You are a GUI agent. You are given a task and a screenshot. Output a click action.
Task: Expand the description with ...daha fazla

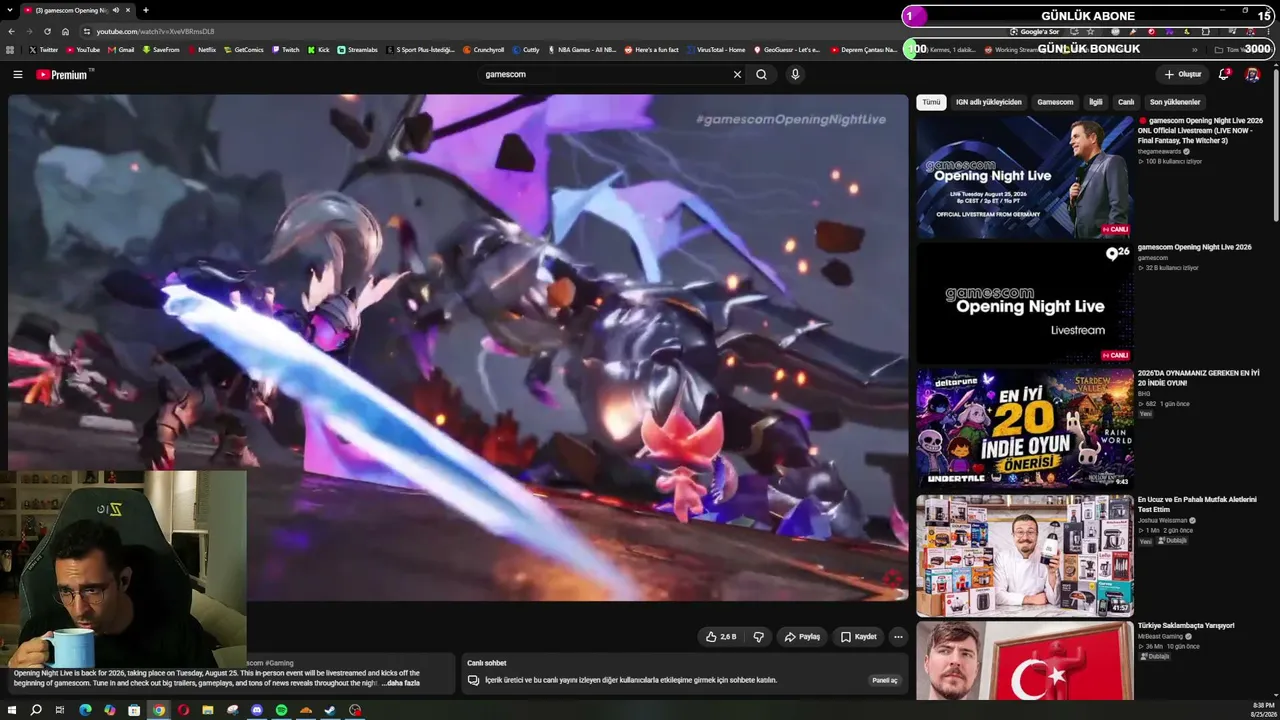pos(400,684)
